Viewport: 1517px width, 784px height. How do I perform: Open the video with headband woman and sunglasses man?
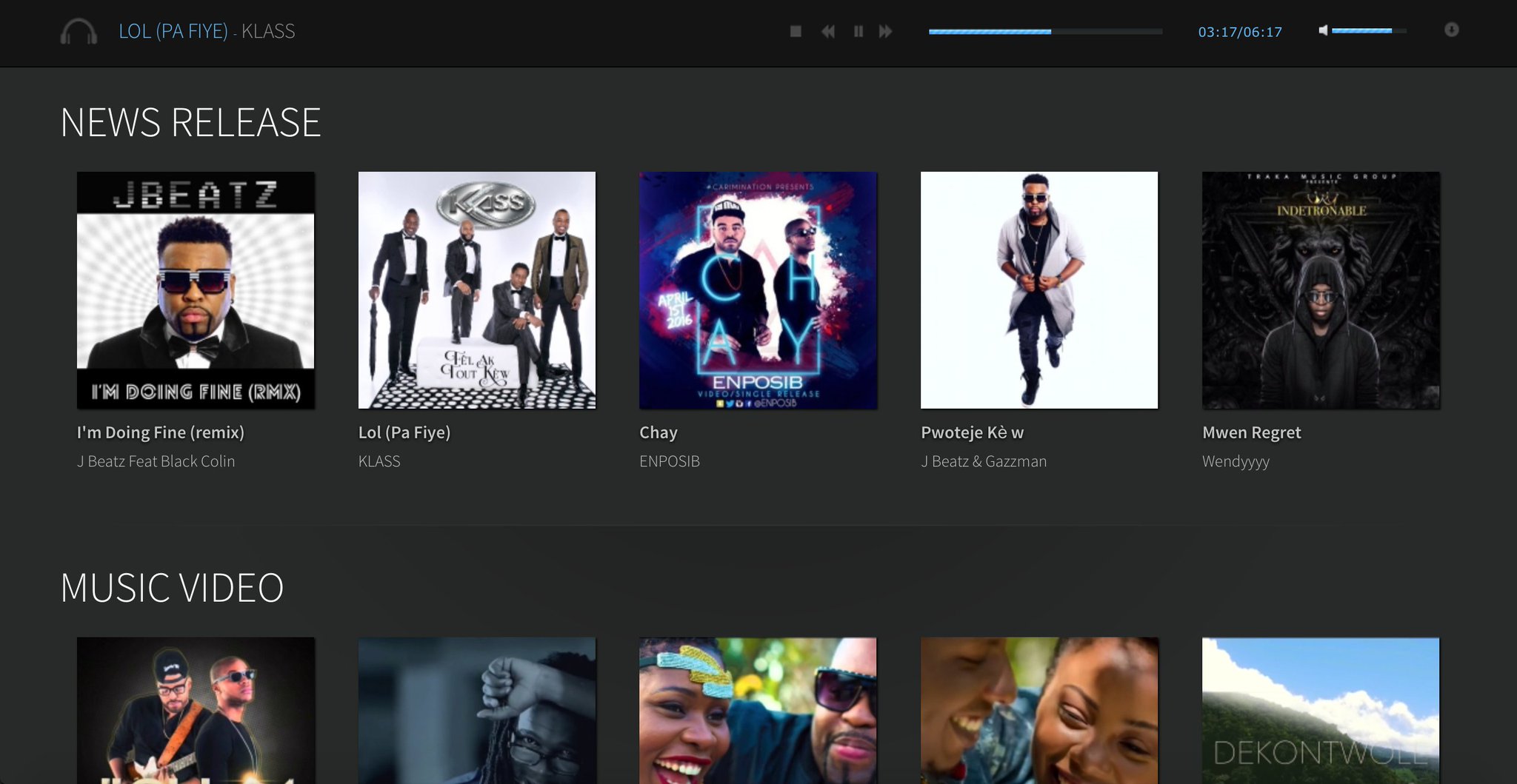758,711
